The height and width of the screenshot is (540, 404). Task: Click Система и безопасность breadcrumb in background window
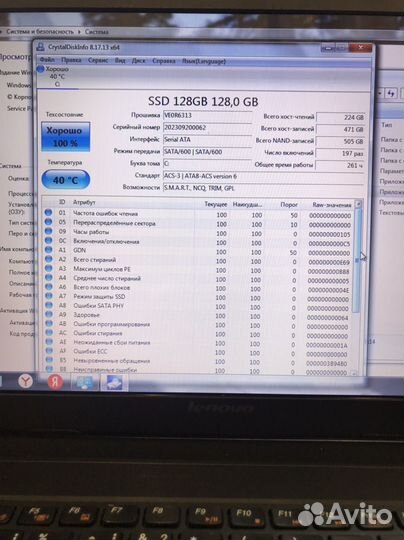(40, 31)
